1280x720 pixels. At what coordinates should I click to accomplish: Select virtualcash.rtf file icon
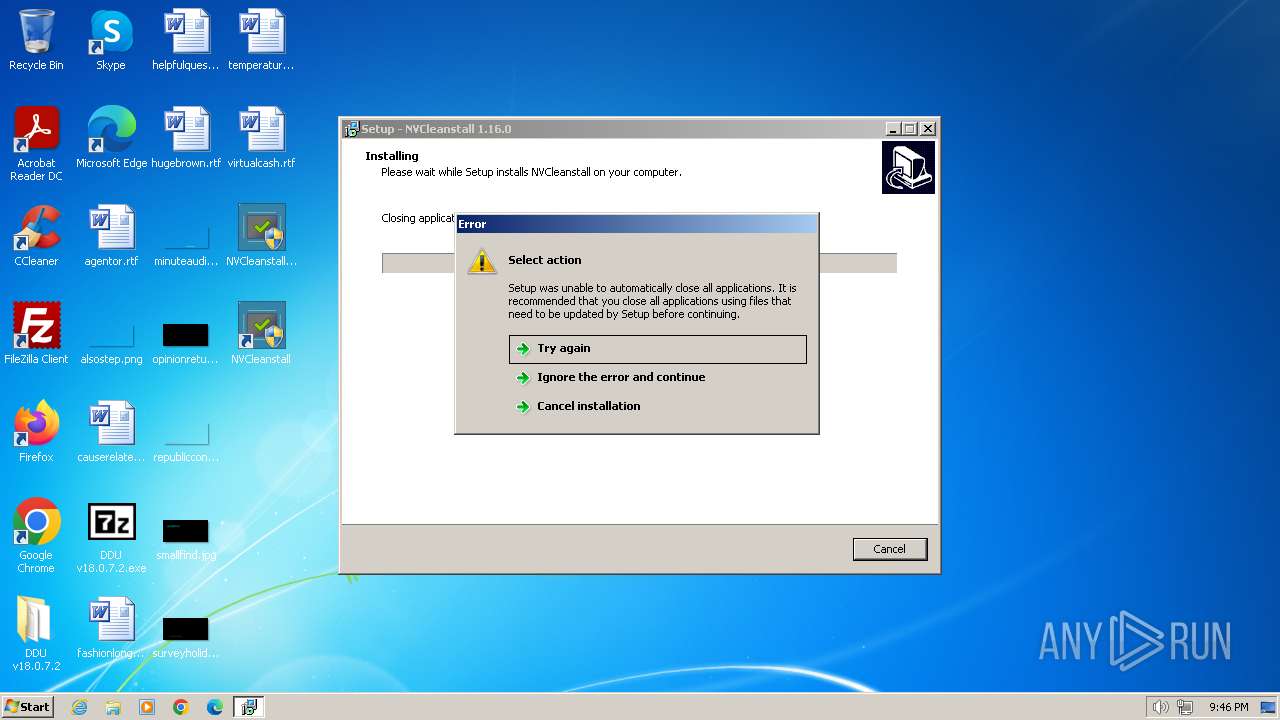click(261, 138)
